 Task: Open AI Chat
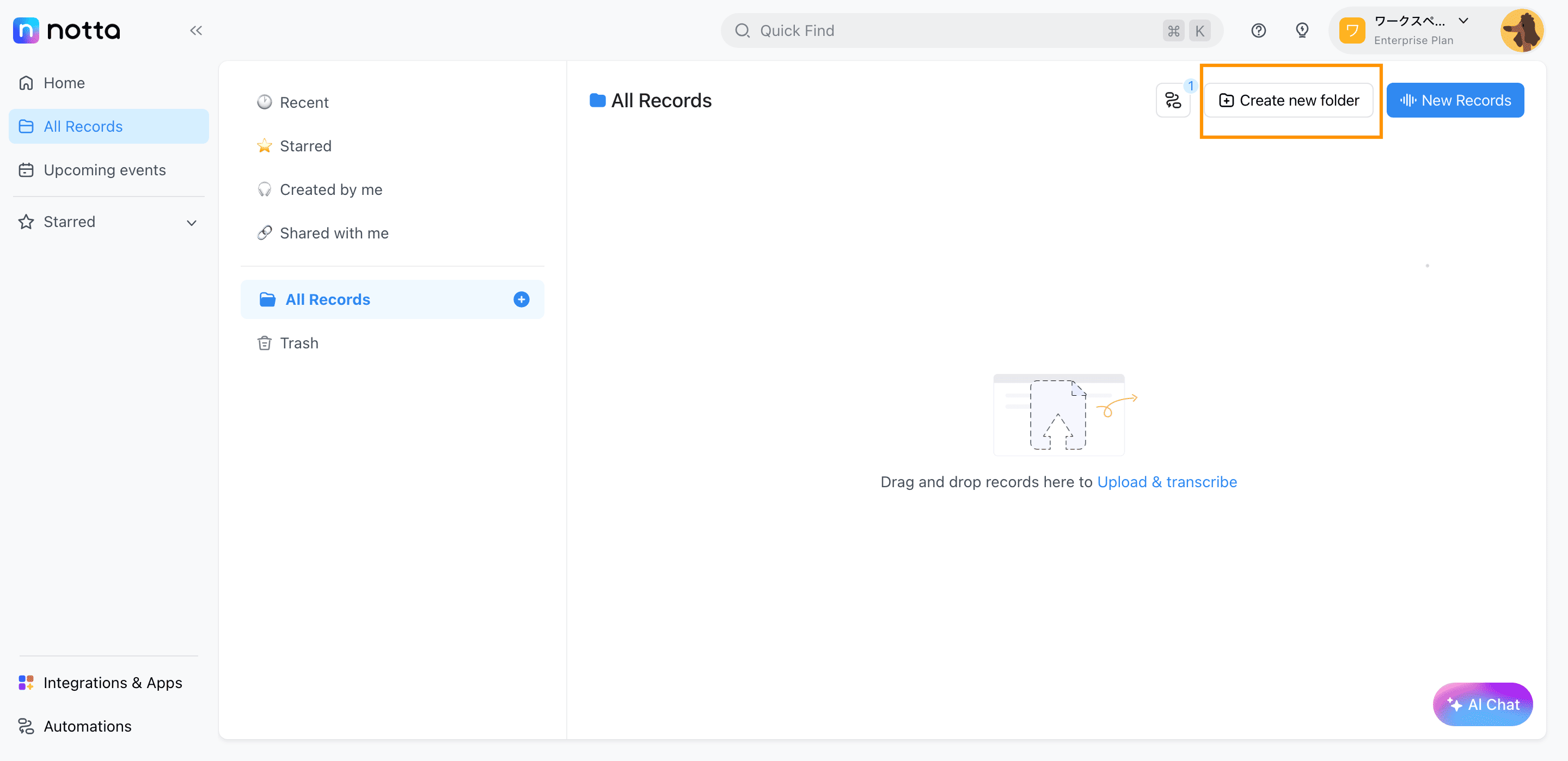click(x=1483, y=704)
